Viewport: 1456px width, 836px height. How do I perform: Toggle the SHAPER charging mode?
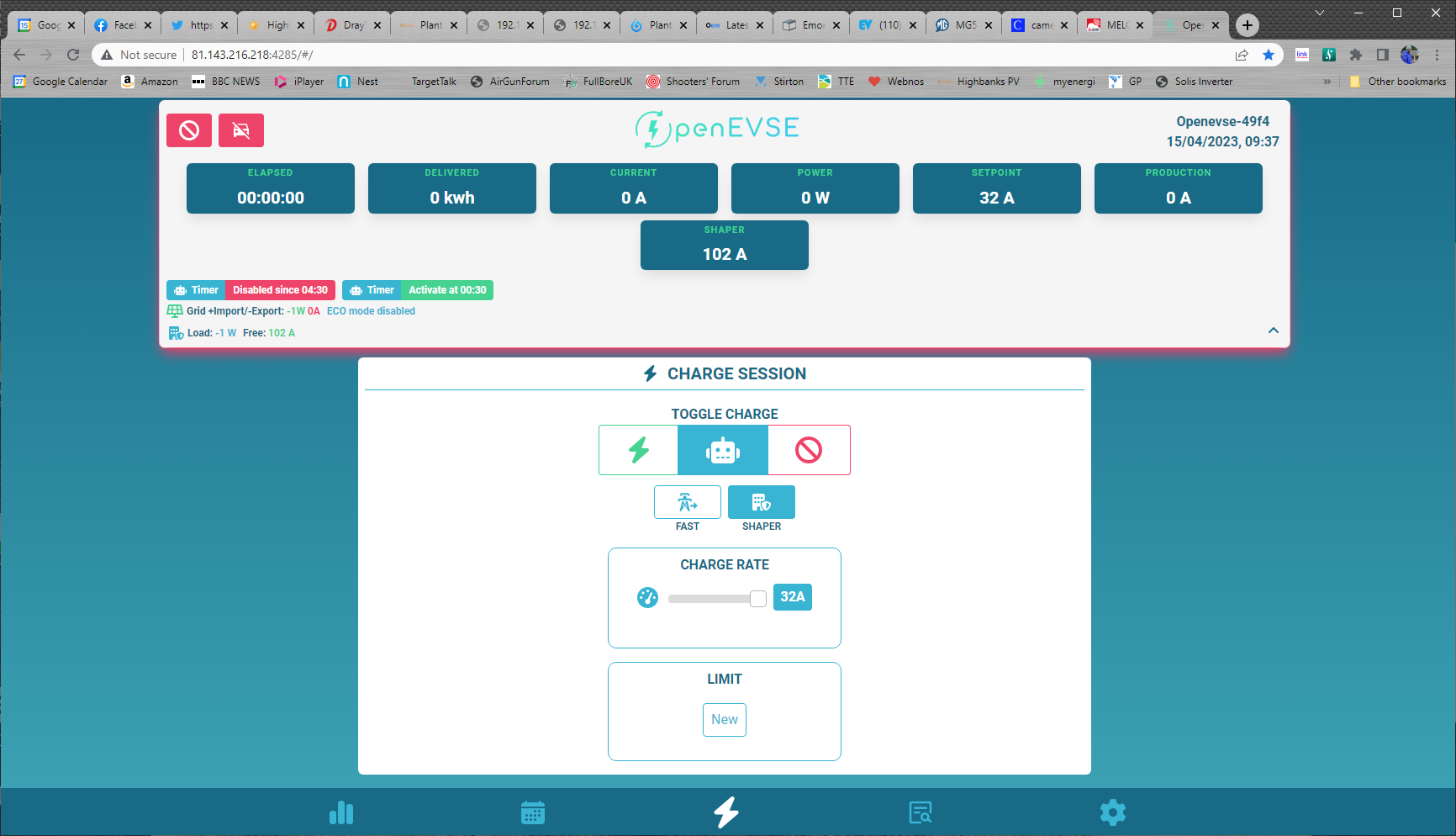762,502
